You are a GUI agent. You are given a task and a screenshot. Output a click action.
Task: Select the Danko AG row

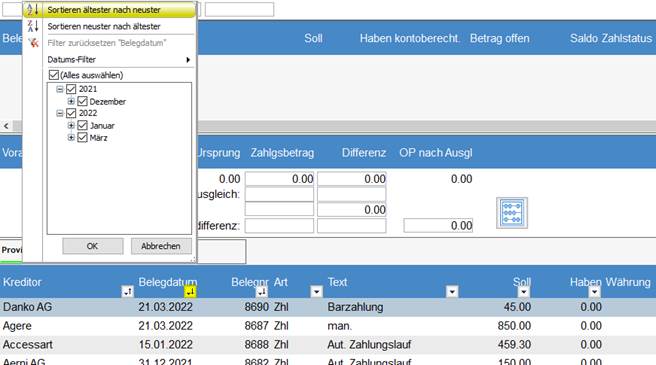(328, 307)
